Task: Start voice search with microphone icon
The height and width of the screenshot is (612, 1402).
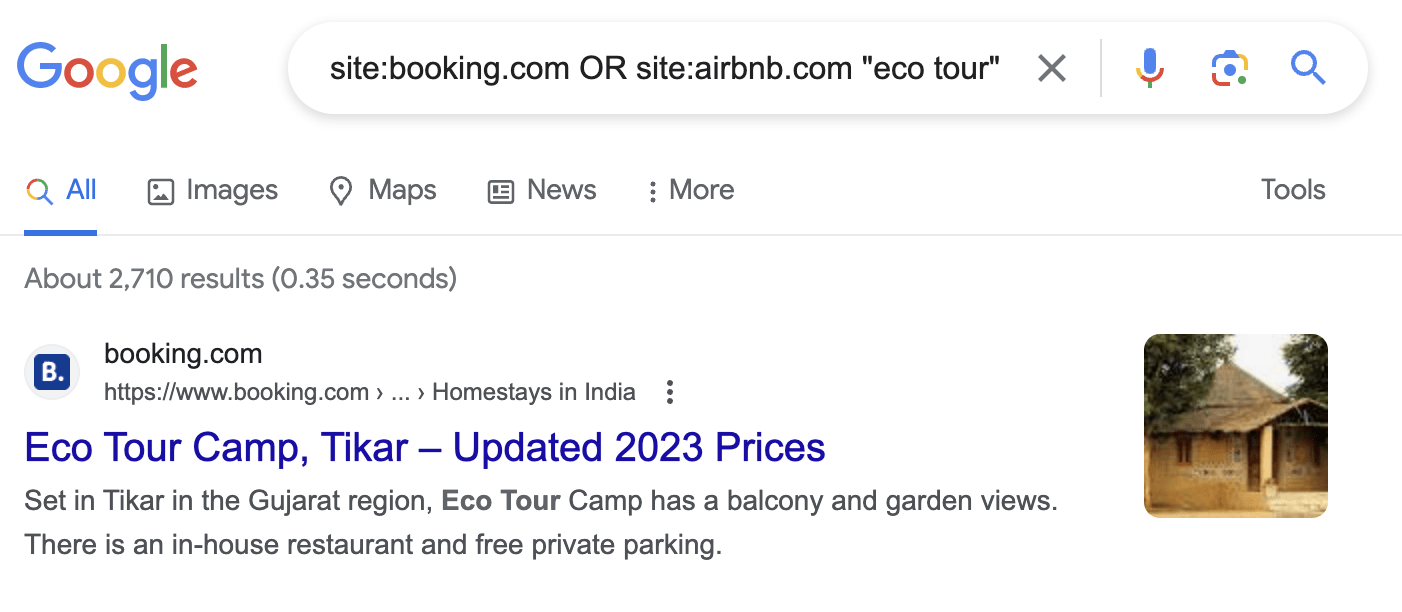Action: pos(1149,68)
